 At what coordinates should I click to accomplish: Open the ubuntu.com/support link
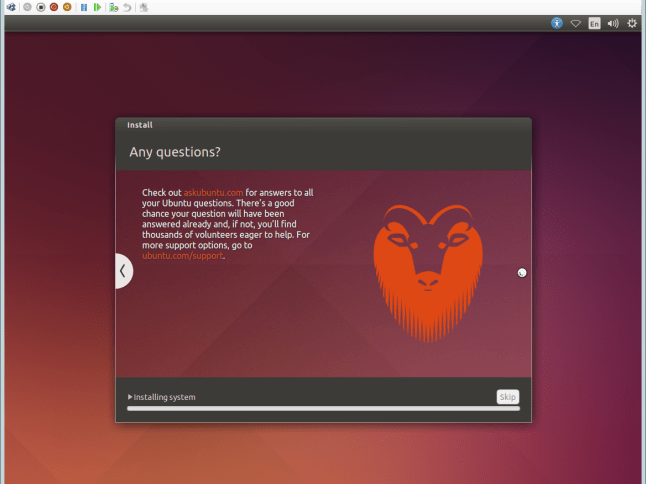[x=183, y=255]
